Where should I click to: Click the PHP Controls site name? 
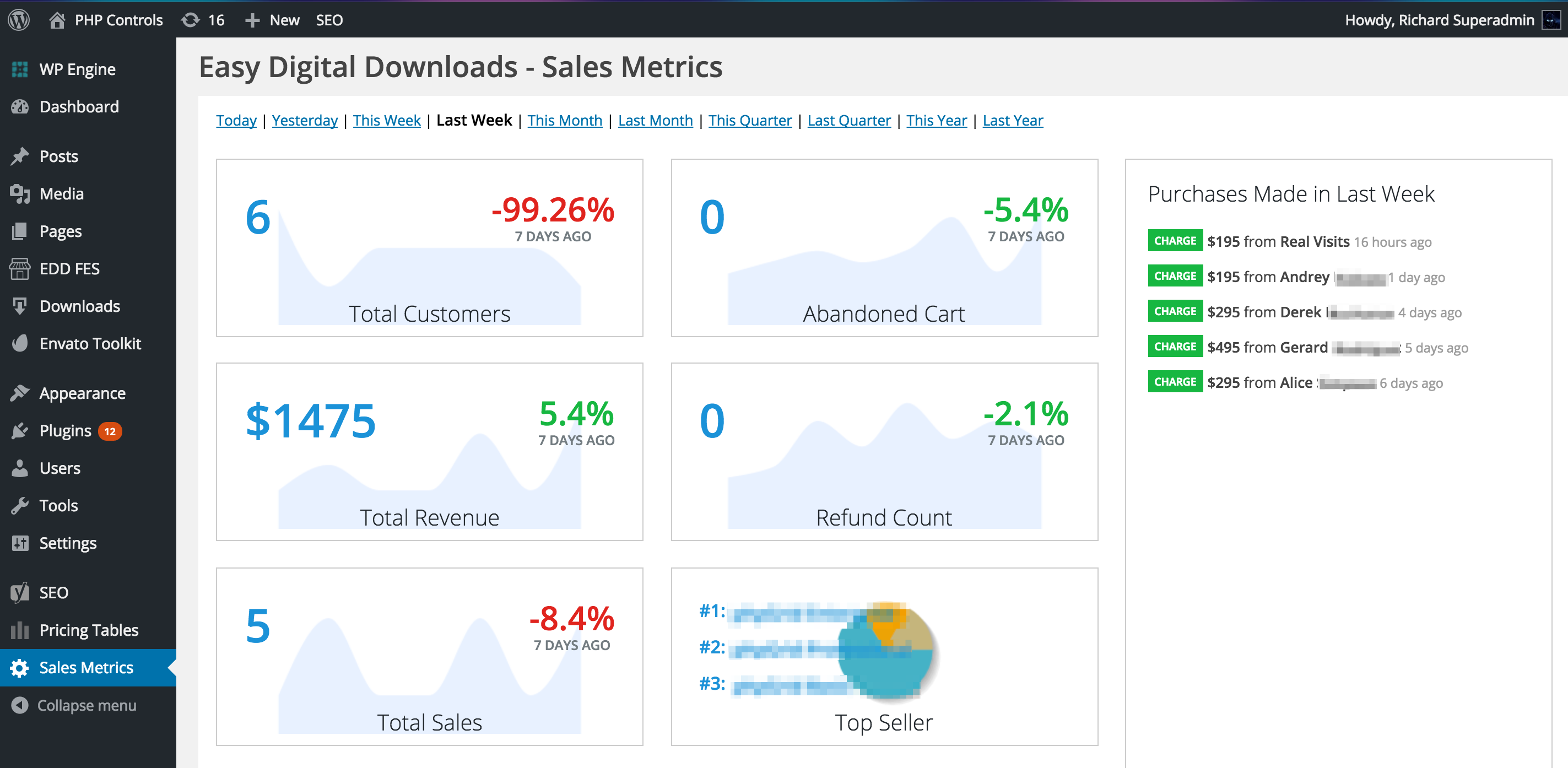118,20
